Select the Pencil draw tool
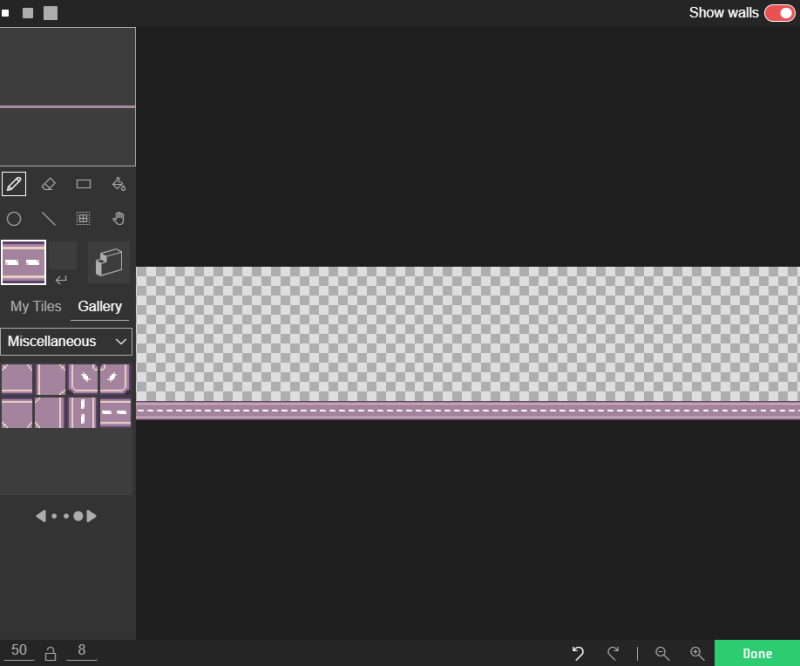Viewport: 800px width, 666px height. [14, 184]
